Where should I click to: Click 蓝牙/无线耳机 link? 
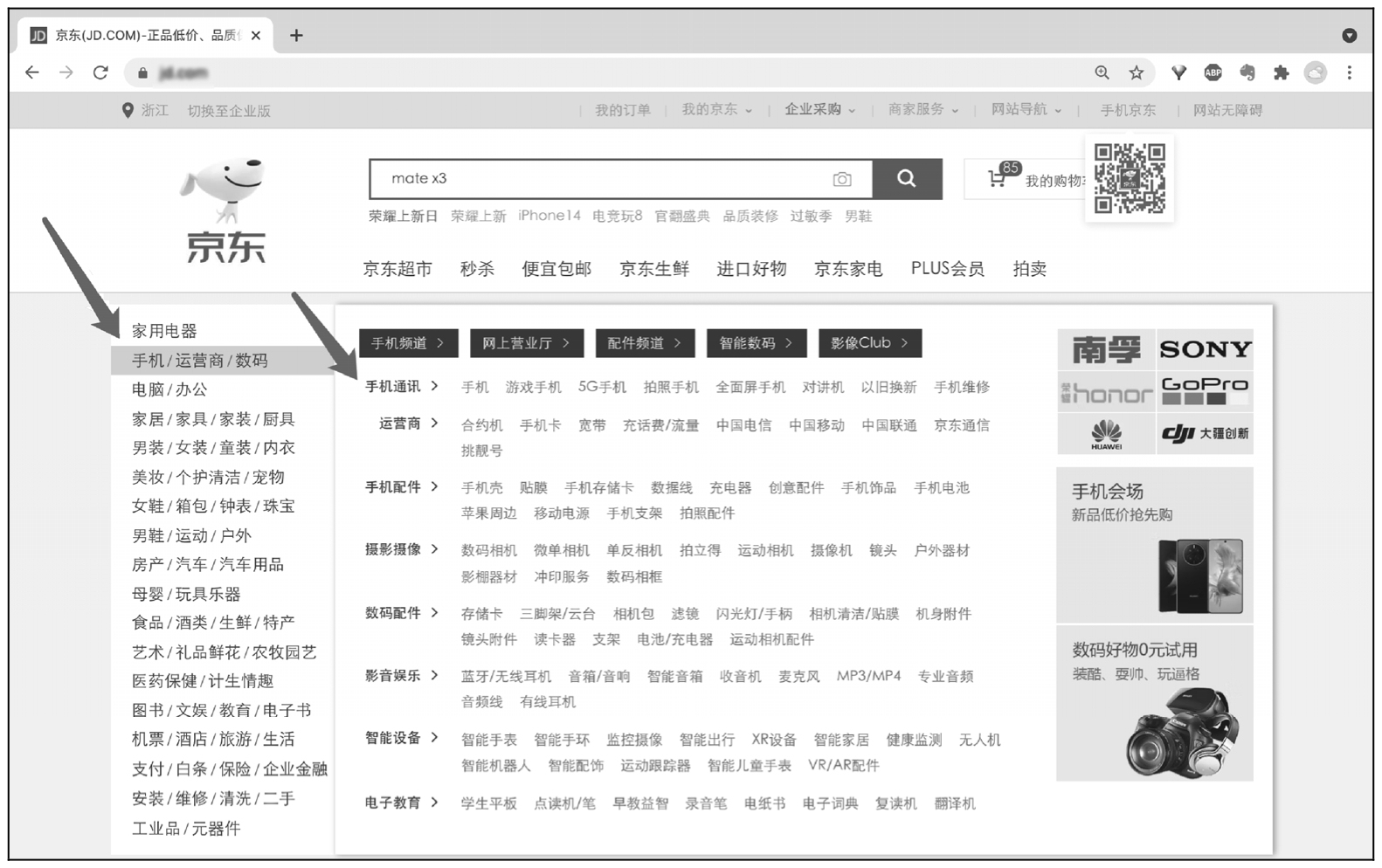(506, 676)
